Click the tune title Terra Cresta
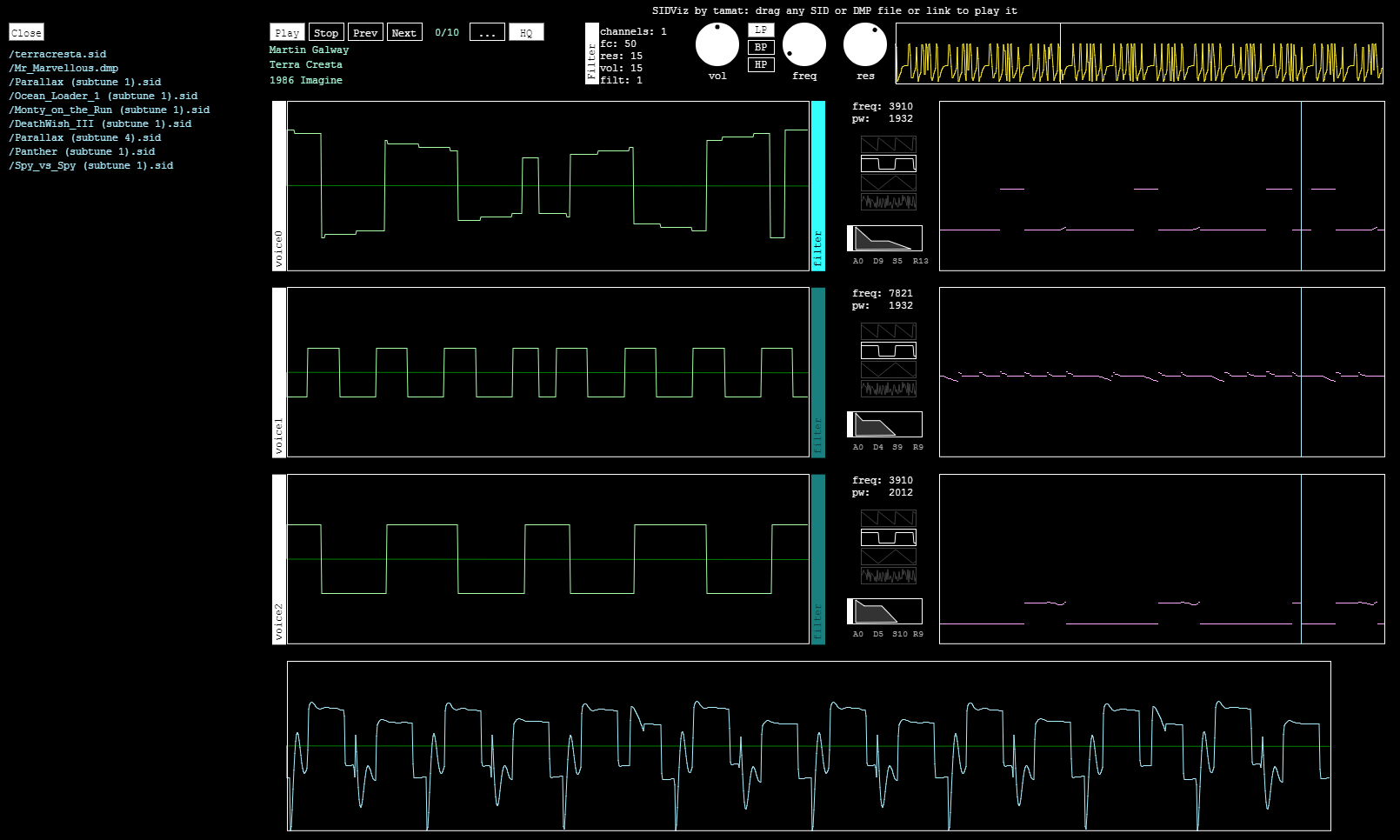 click(305, 64)
